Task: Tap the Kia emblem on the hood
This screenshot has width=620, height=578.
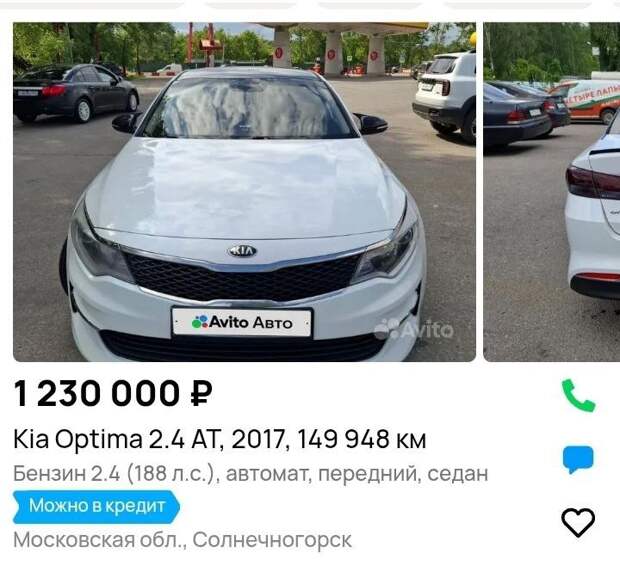Action: tap(242, 251)
